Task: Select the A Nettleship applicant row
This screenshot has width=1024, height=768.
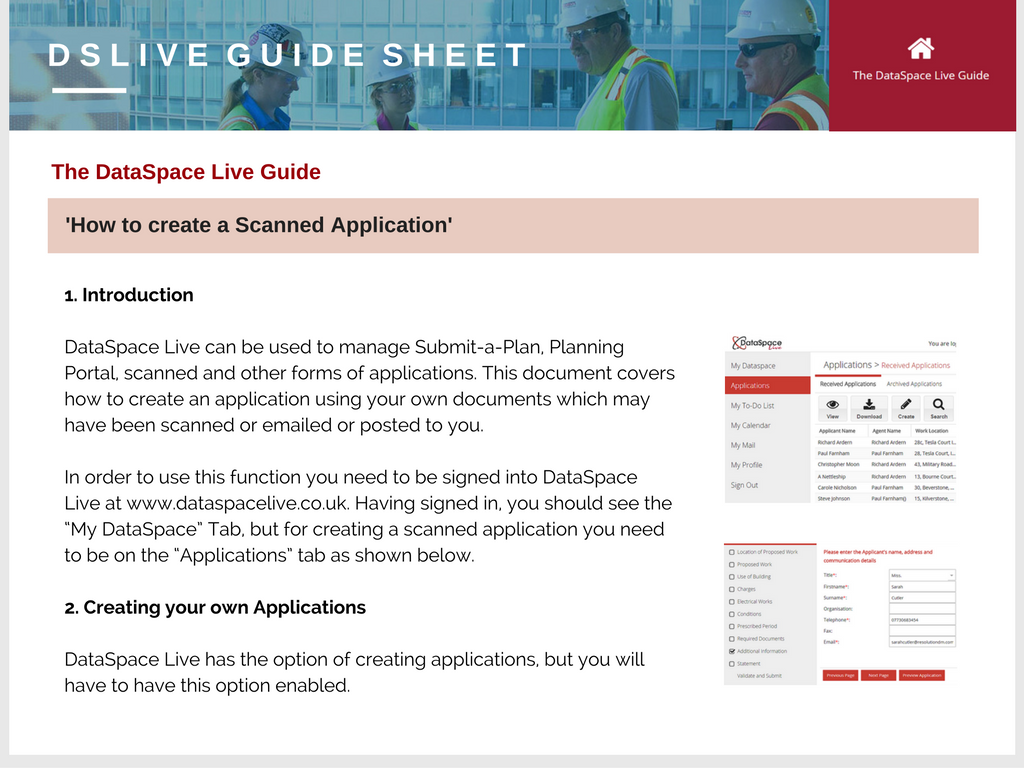Action: [x=886, y=477]
